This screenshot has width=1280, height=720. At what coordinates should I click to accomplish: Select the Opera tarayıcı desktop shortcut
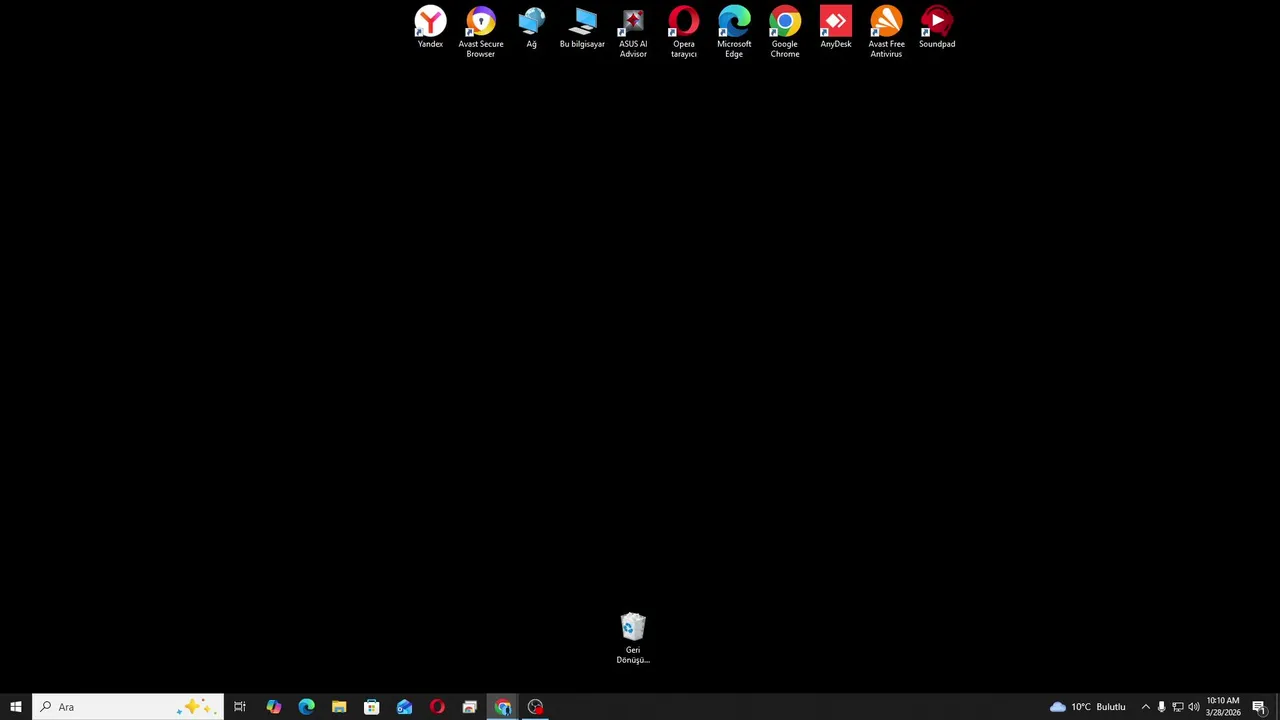click(x=684, y=32)
